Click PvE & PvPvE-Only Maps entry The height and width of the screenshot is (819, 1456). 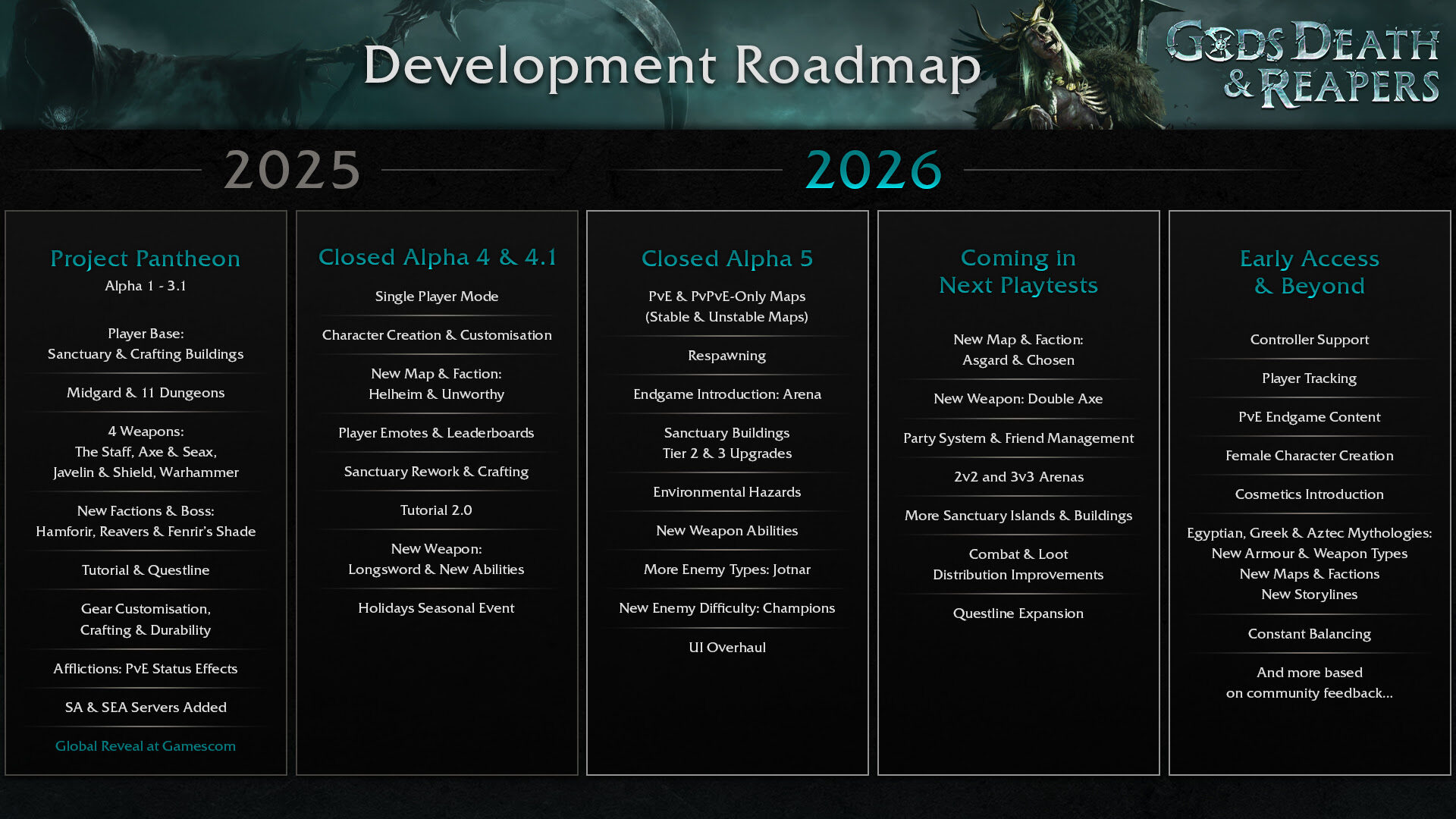point(727,307)
